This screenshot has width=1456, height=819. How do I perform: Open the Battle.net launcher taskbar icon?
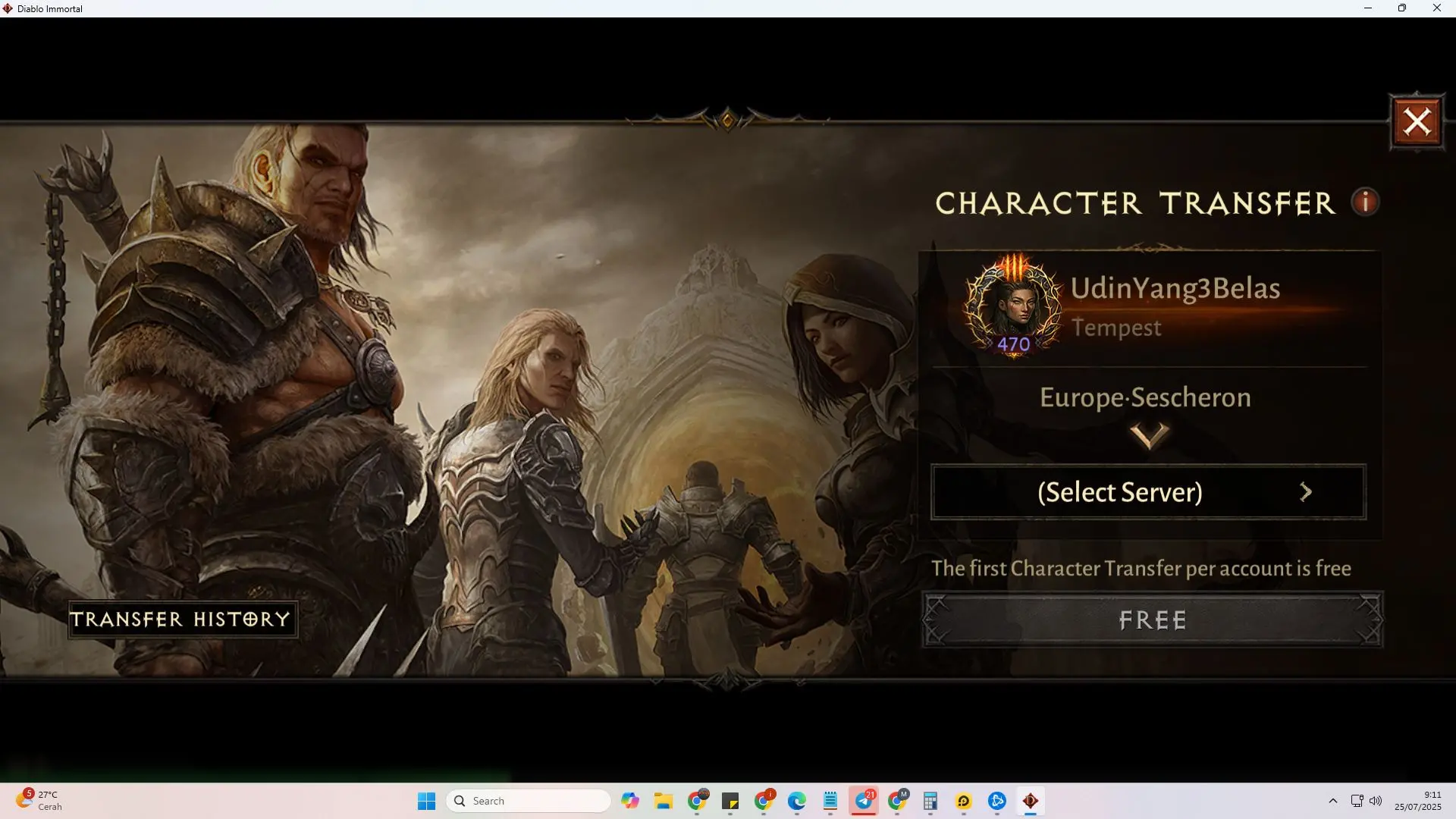(x=997, y=801)
